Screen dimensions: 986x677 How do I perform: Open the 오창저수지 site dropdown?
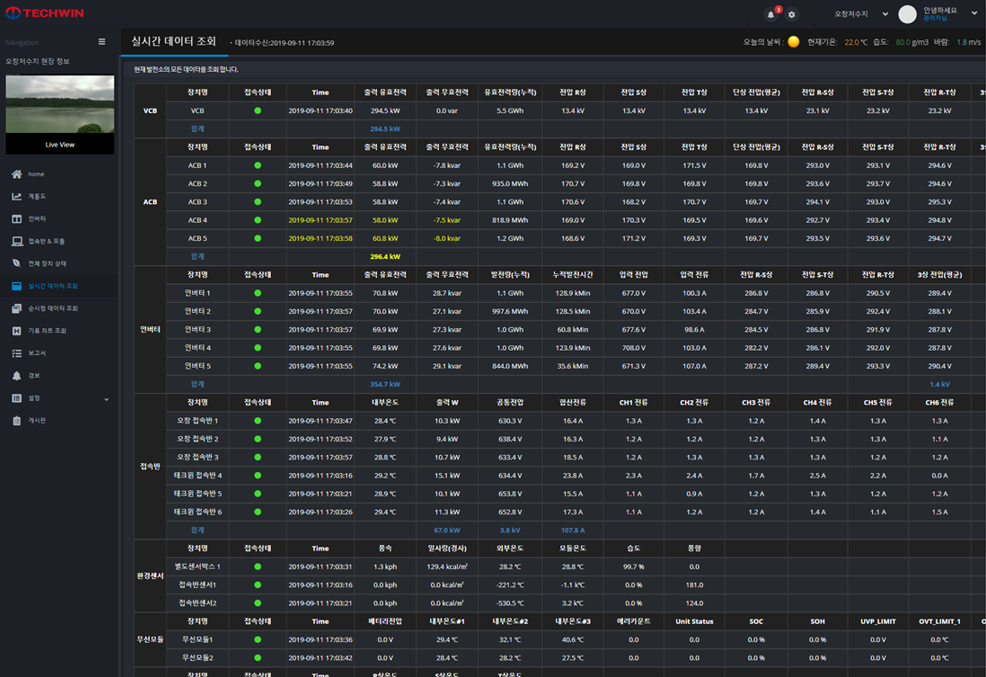point(858,14)
